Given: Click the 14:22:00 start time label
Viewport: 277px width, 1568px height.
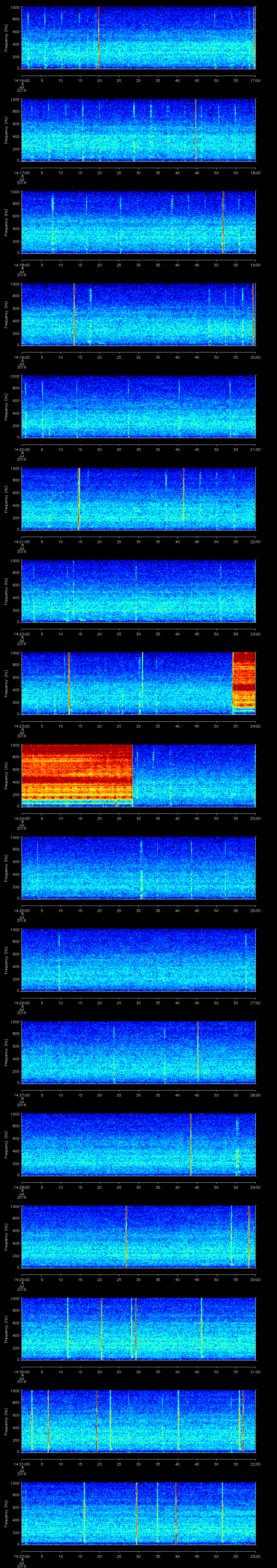Looking at the screenshot, I should [x=22, y=634].
